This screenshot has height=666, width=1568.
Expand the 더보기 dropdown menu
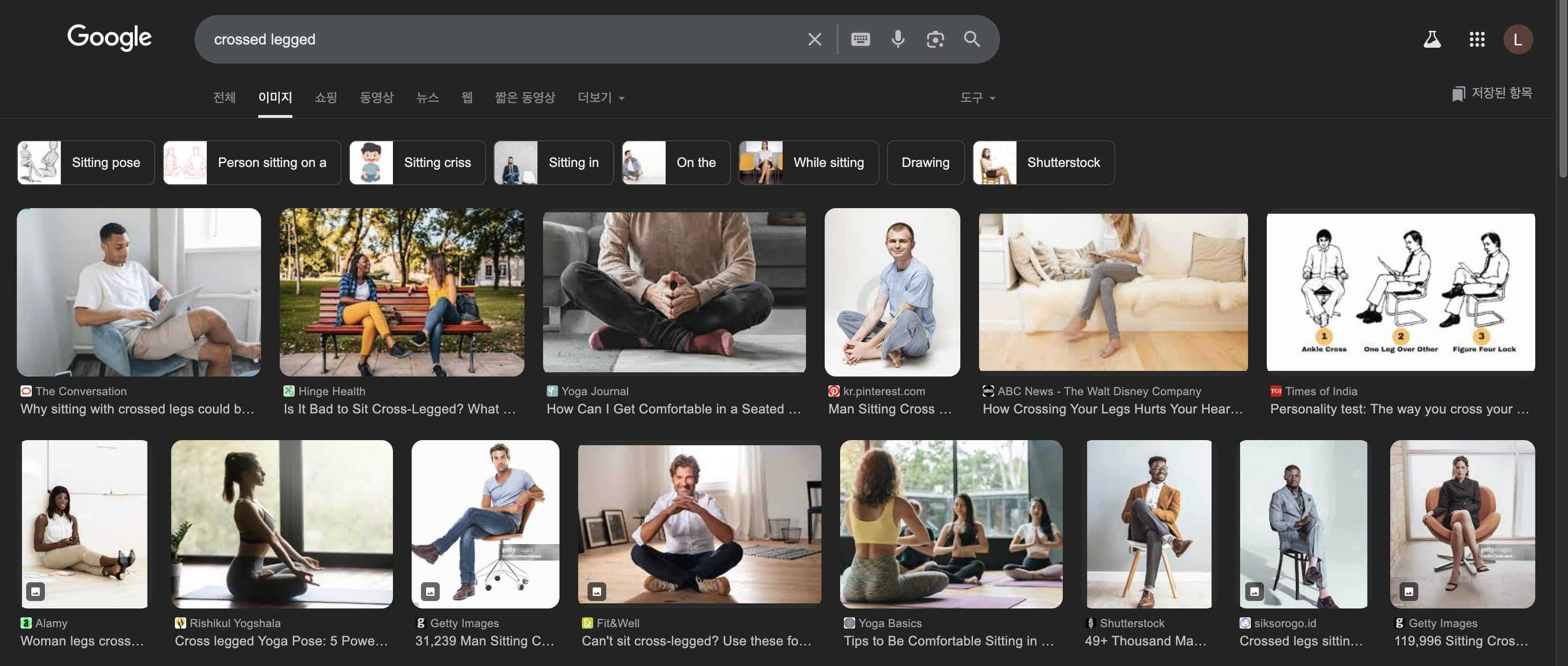601,97
